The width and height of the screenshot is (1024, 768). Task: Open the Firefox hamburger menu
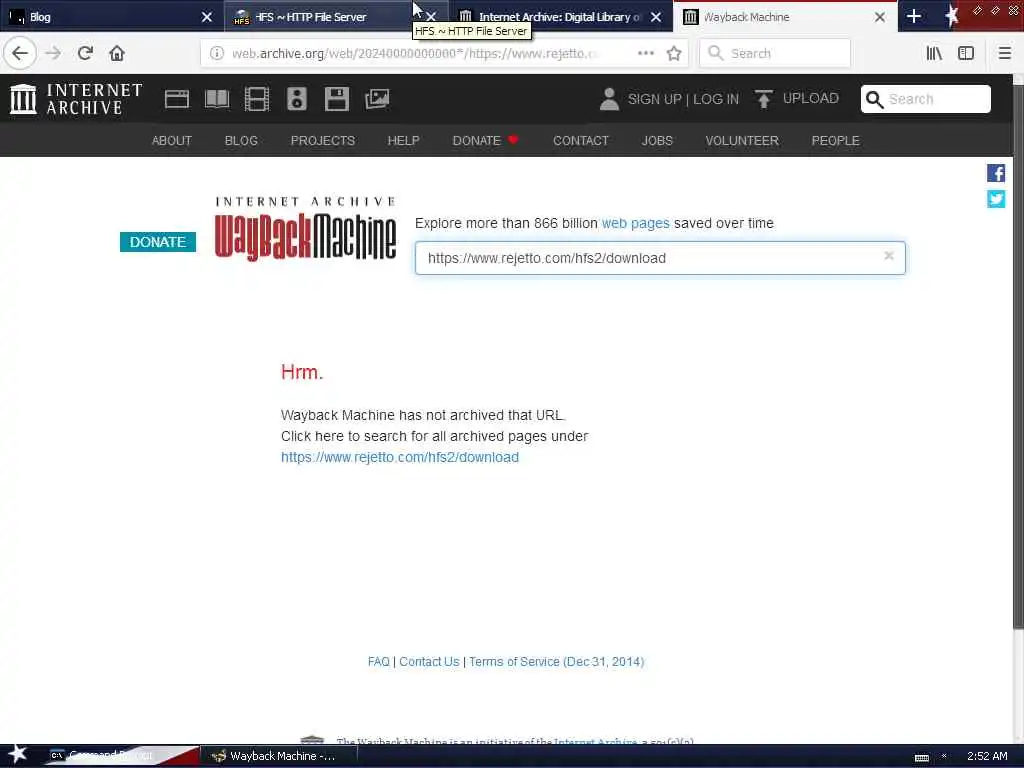coord(1004,53)
